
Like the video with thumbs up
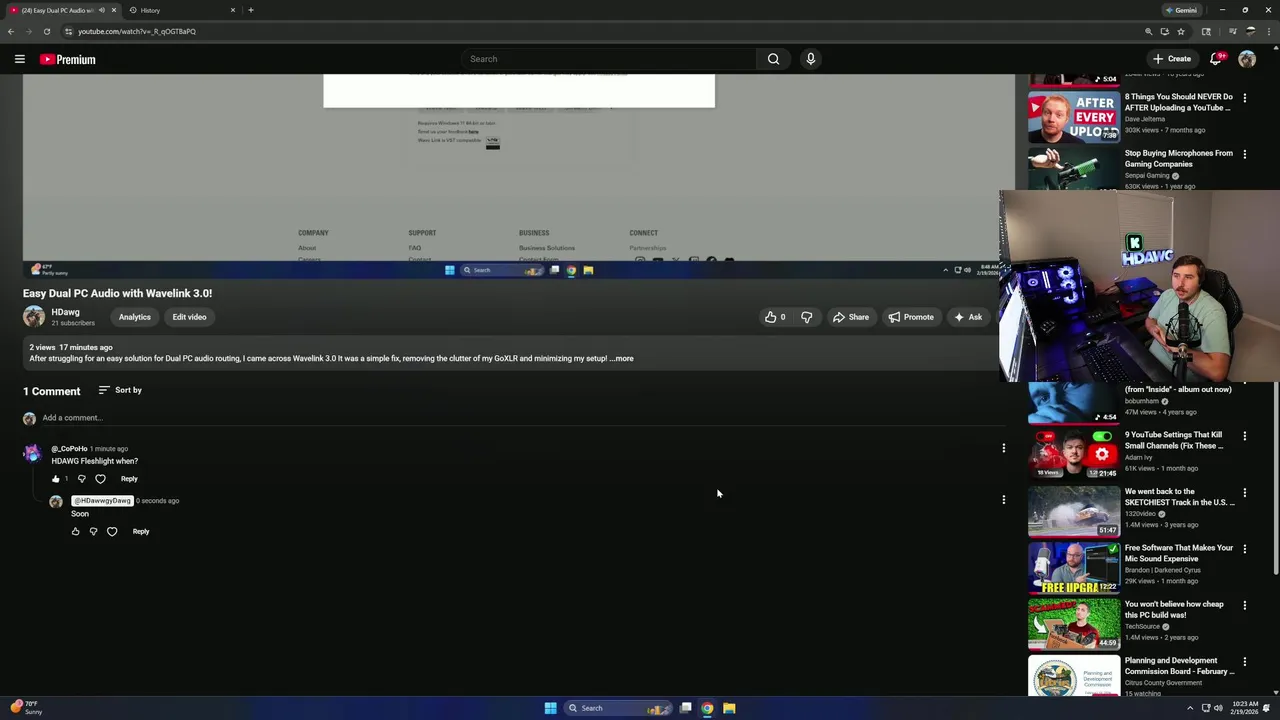click(775, 317)
